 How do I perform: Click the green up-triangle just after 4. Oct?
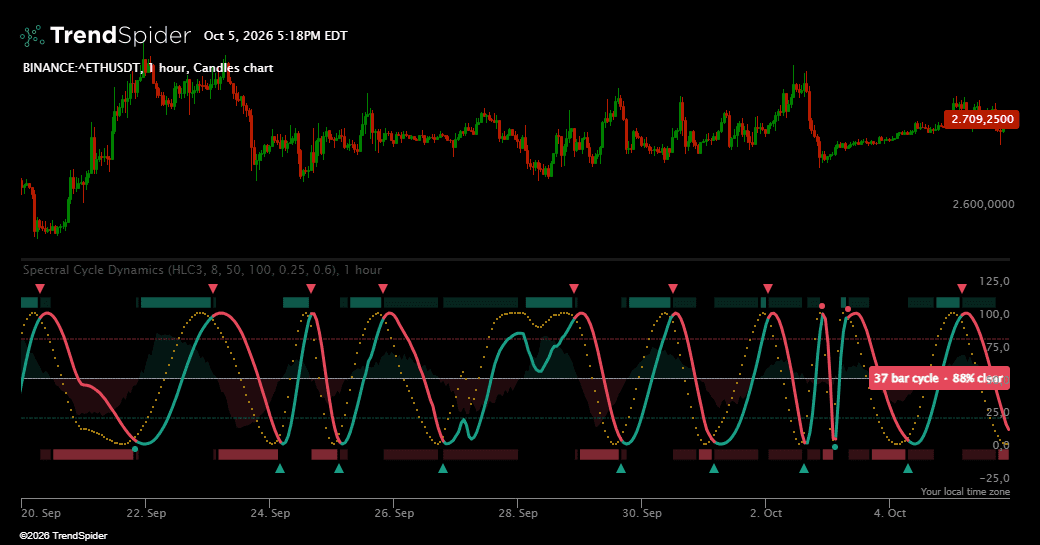(908, 469)
